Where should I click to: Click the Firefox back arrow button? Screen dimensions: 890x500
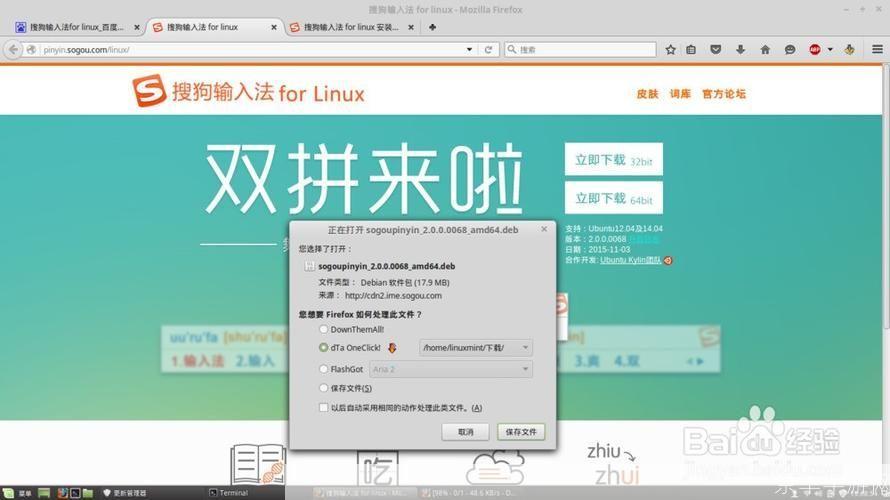pyautogui.click(x=12, y=50)
